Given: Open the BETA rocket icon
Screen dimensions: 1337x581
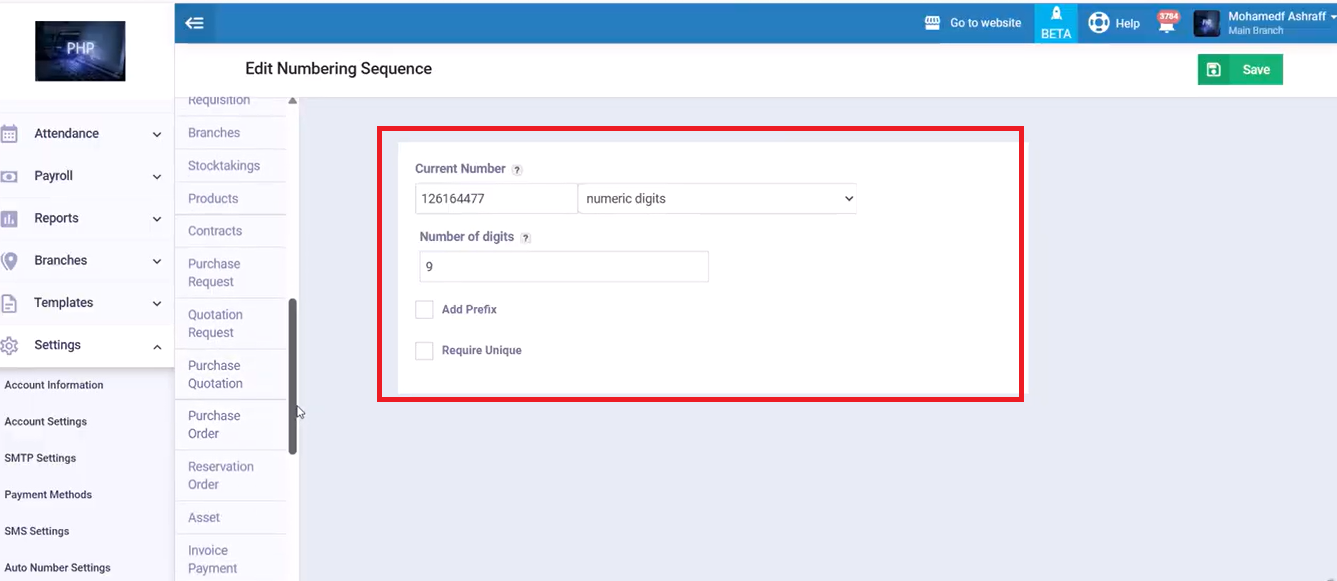Looking at the screenshot, I should (1056, 16).
